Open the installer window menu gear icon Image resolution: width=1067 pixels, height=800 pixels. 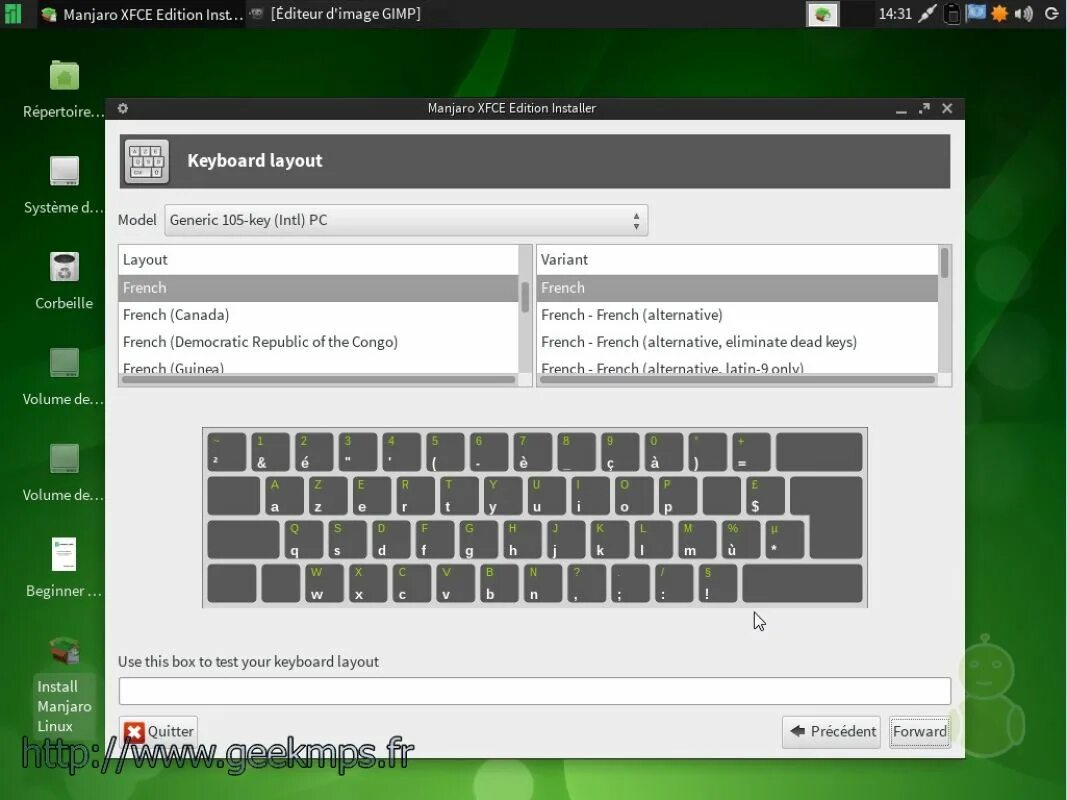[x=122, y=108]
